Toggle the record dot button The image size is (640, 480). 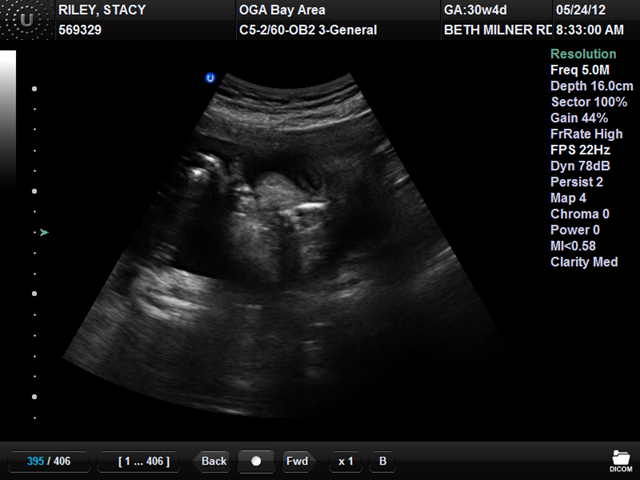tap(256, 461)
